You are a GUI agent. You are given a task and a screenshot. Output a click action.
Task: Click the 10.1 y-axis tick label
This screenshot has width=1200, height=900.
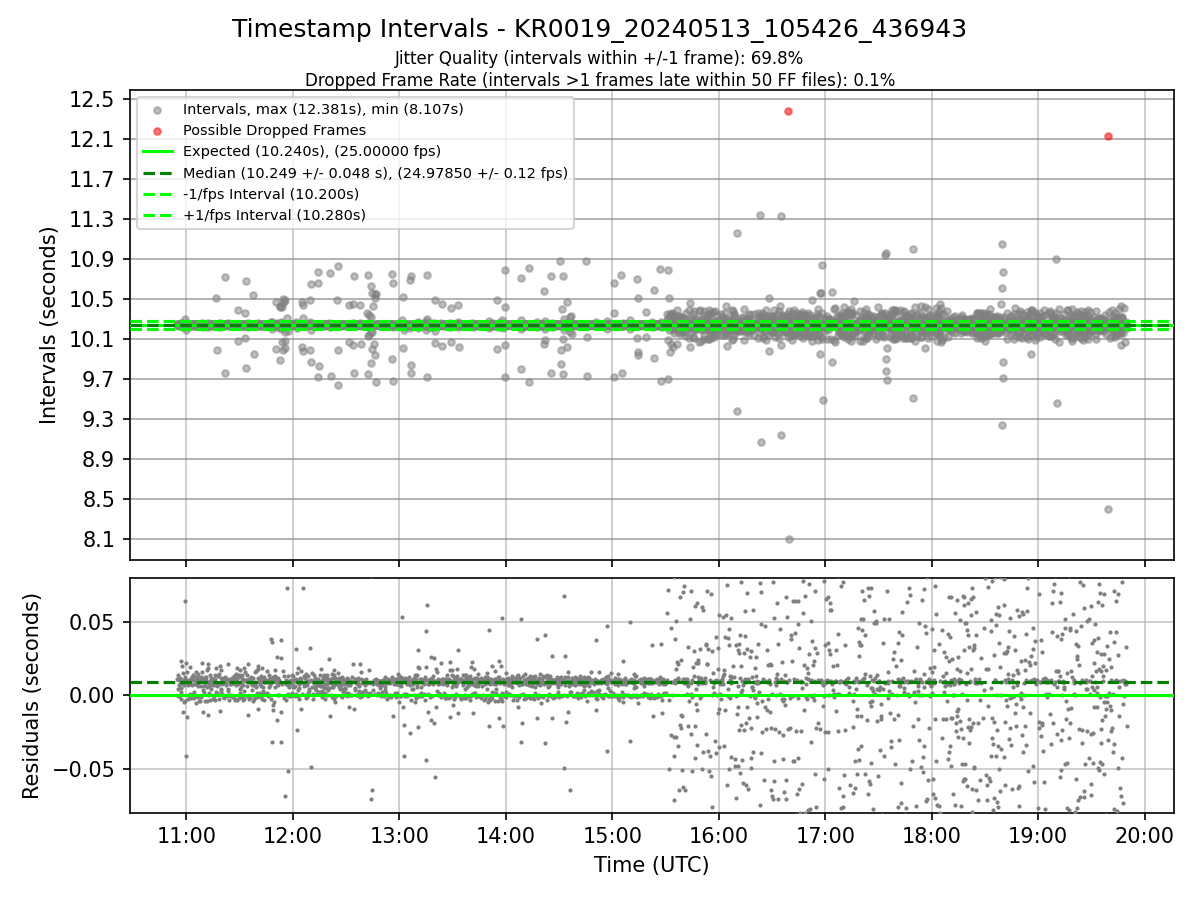pos(93,340)
